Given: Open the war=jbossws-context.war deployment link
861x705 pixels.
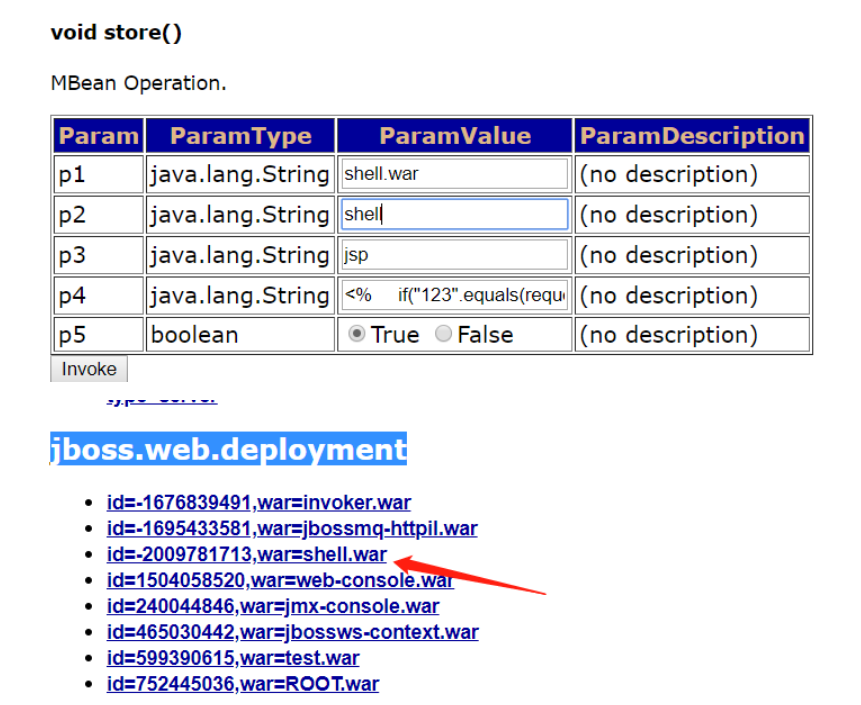Looking at the screenshot, I should pyautogui.click(x=293, y=631).
